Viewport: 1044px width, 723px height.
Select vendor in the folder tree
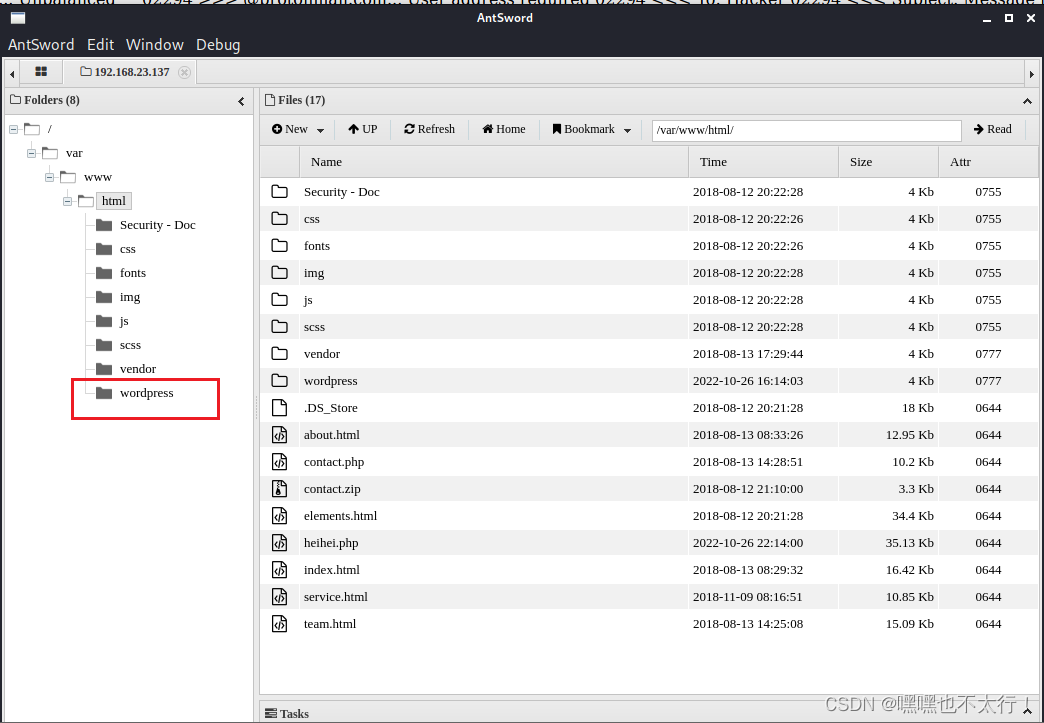pos(138,369)
